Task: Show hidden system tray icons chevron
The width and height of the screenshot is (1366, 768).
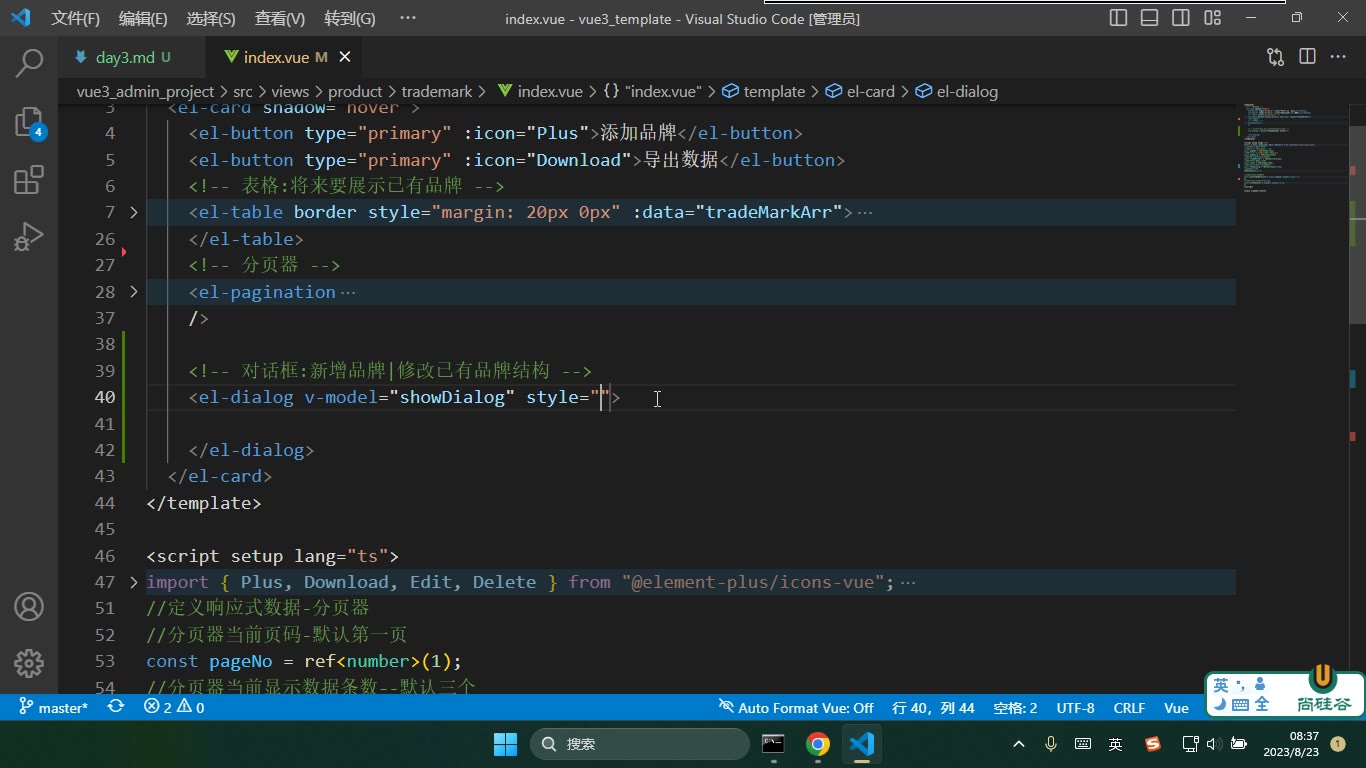Action: [1019, 744]
